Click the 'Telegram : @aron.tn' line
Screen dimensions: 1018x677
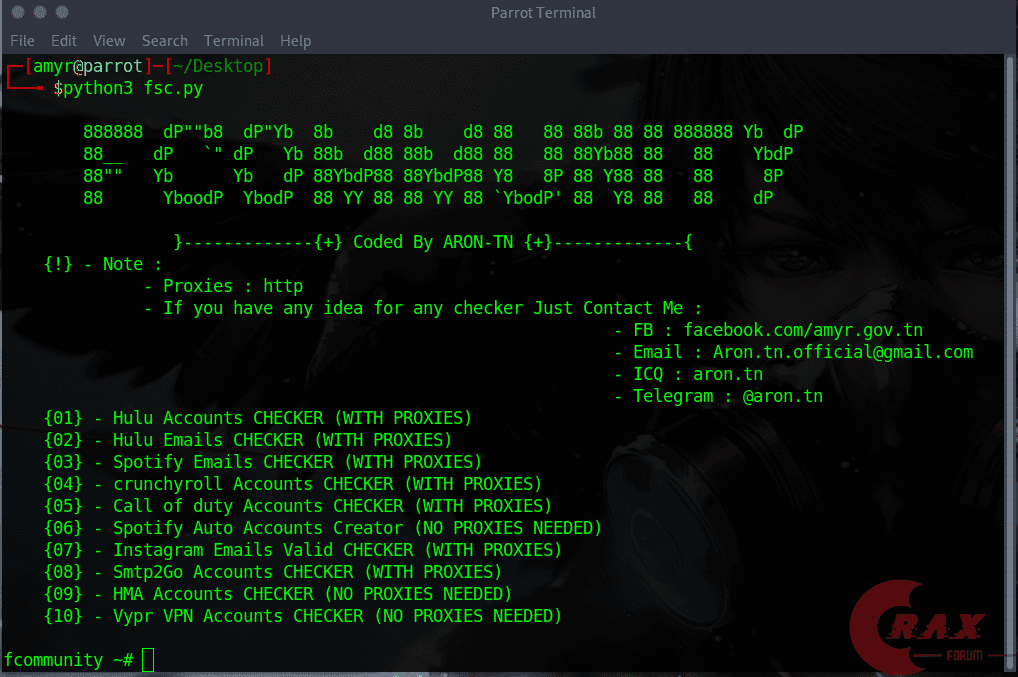pos(719,397)
